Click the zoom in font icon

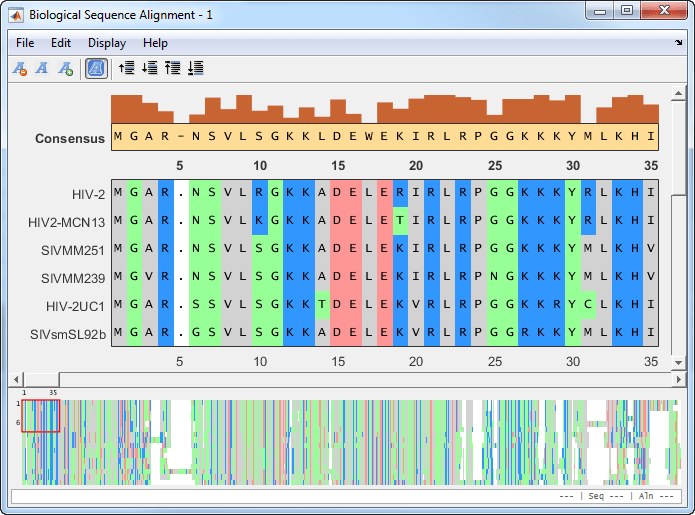click(x=66, y=69)
